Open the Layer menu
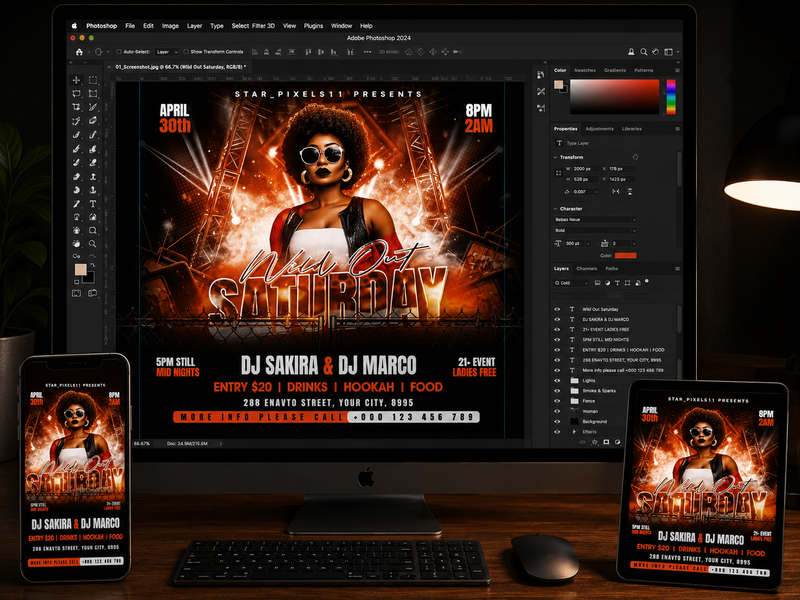 [194, 26]
